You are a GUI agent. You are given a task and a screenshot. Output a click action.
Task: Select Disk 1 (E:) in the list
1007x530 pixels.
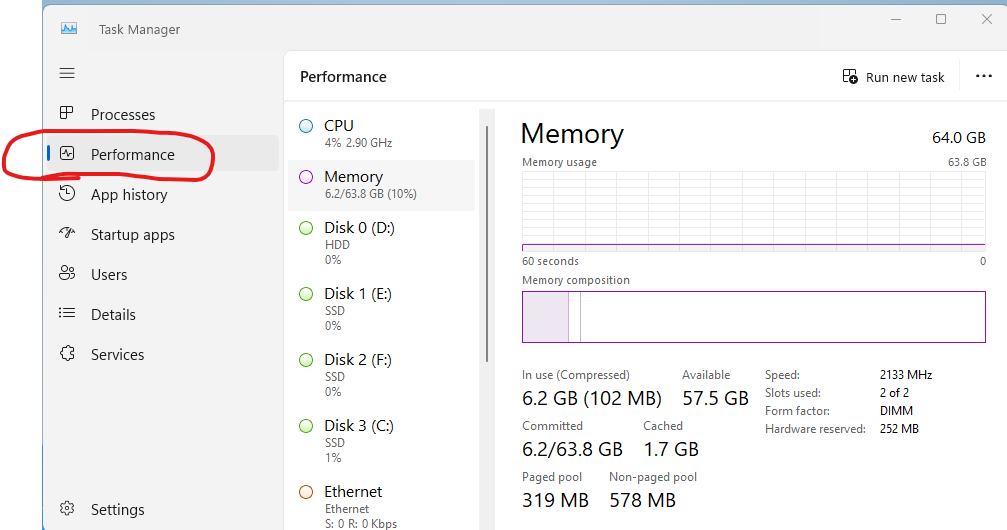point(381,309)
